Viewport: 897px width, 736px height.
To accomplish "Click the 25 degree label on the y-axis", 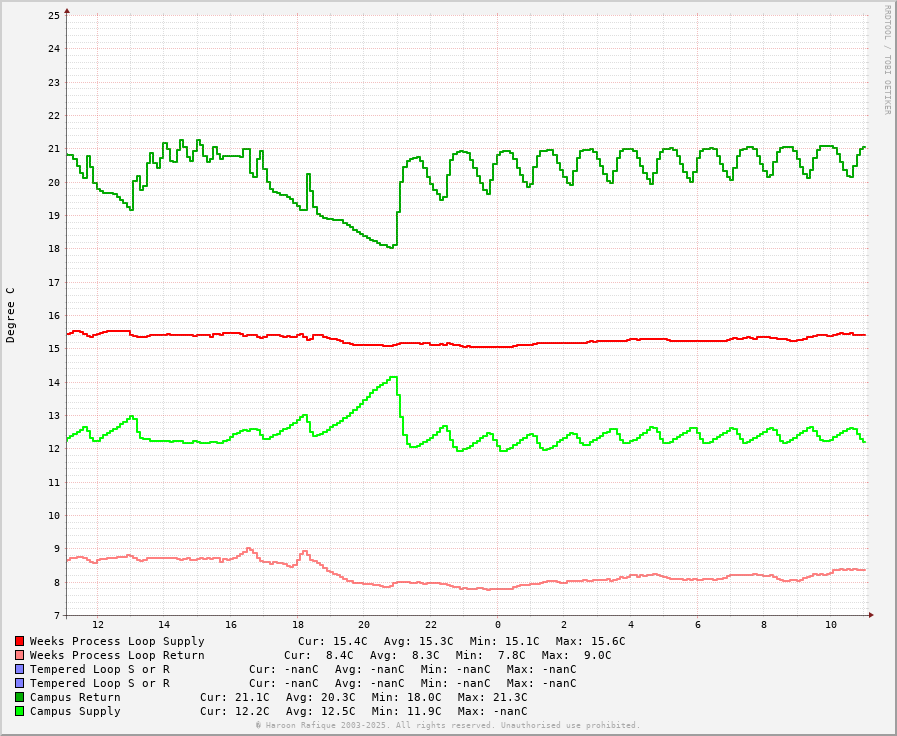I will click(55, 16).
